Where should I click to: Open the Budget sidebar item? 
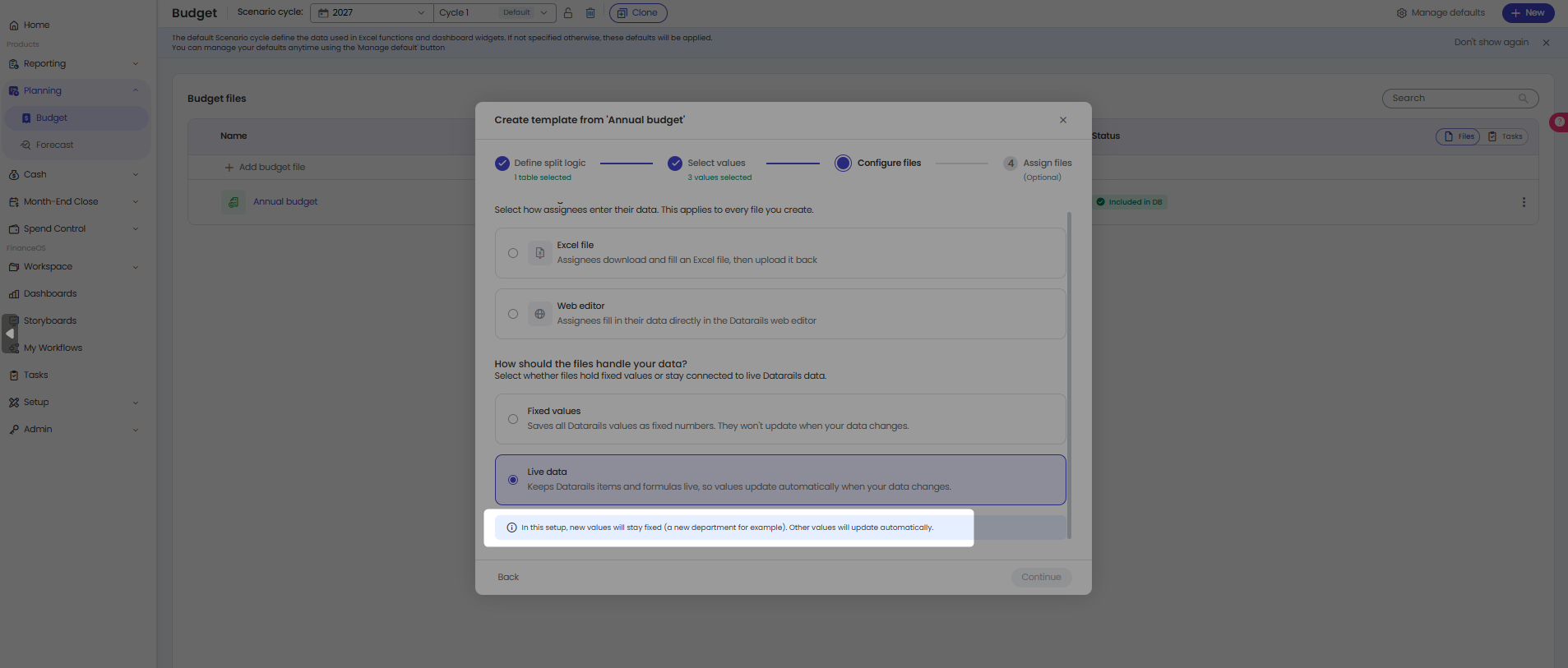coord(76,118)
